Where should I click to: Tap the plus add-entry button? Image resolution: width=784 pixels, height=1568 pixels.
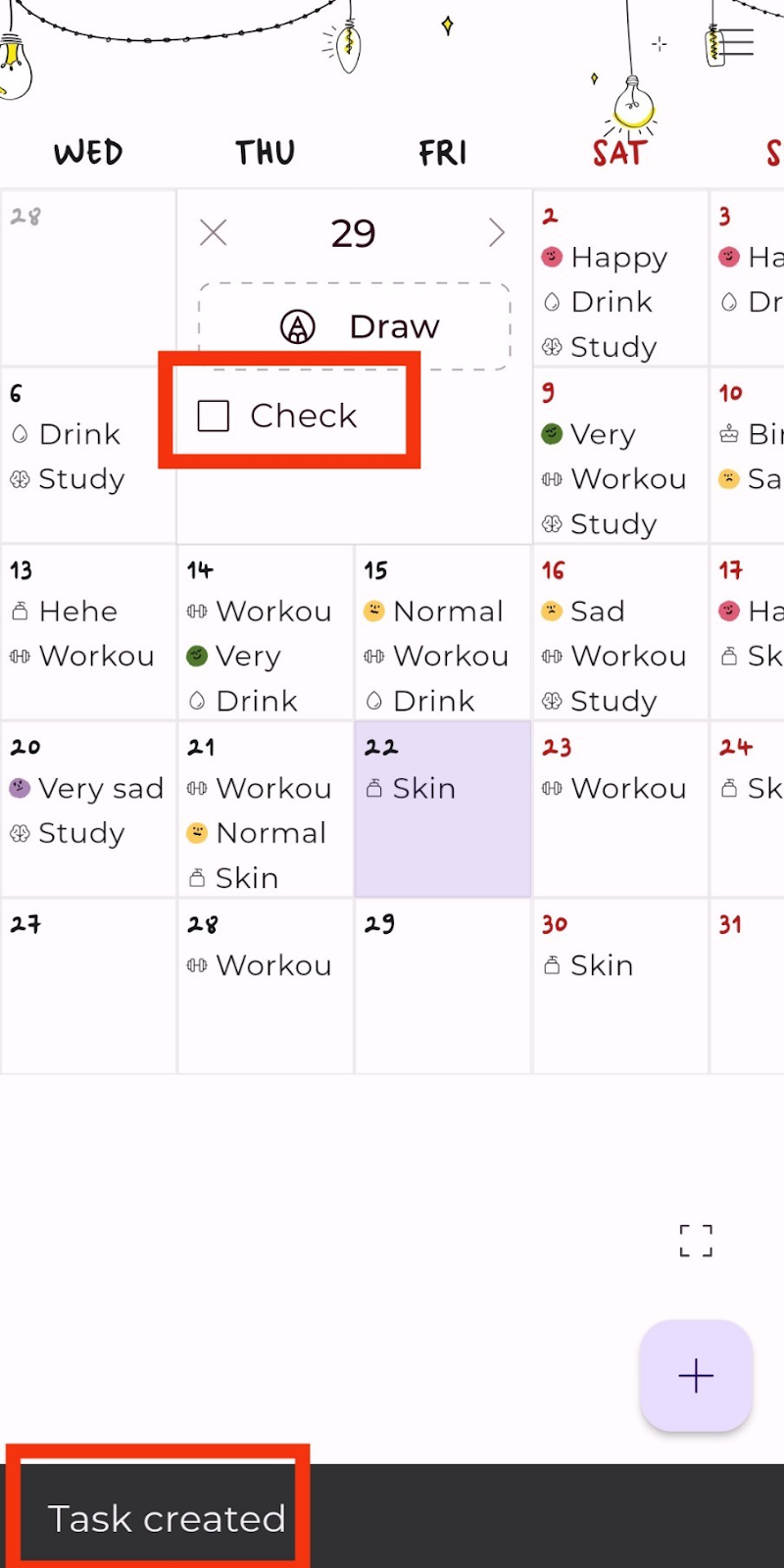(696, 1376)
